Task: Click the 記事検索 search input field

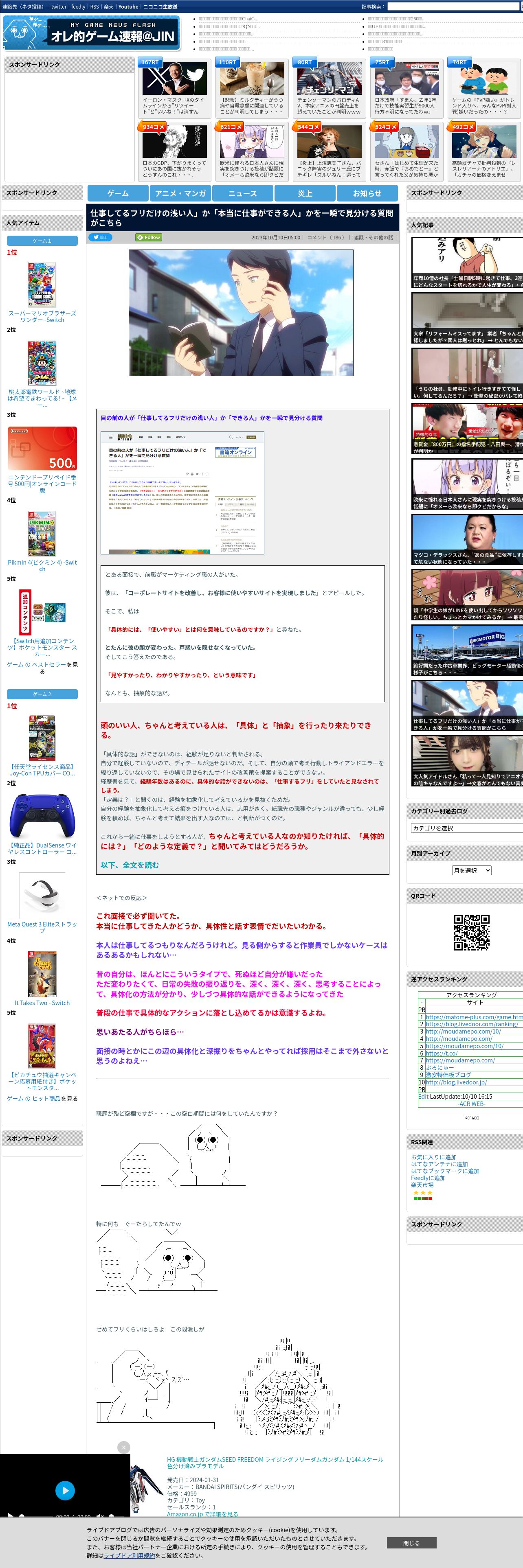Action: click(453, 7)
